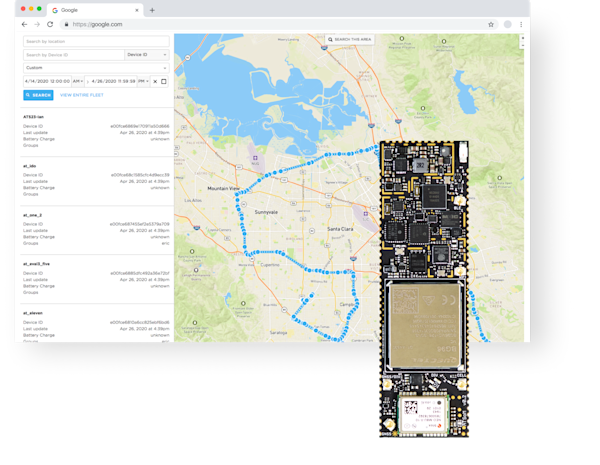600x465 pixels.
Task: Click the SJC airport marker on map
Action: point(366,216)
